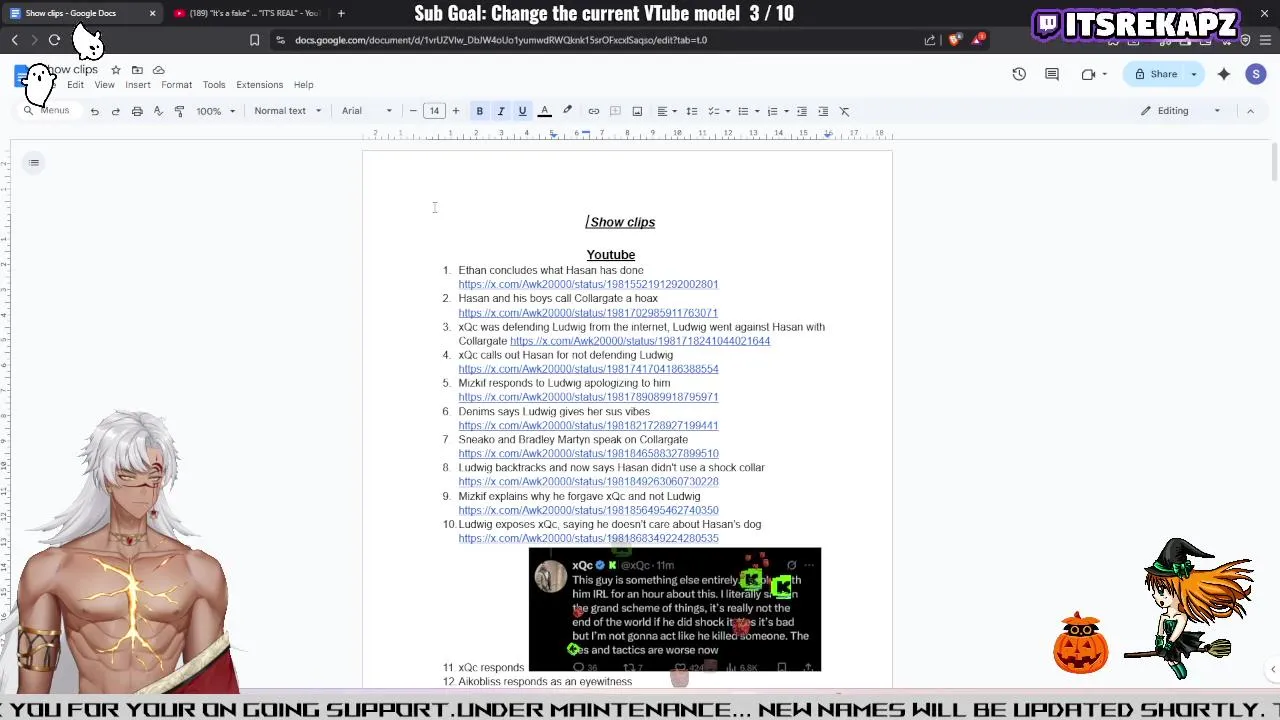Click the xQc tweet screenshot image
This screenshot has height=720, width=1280.
click(675, 609)
